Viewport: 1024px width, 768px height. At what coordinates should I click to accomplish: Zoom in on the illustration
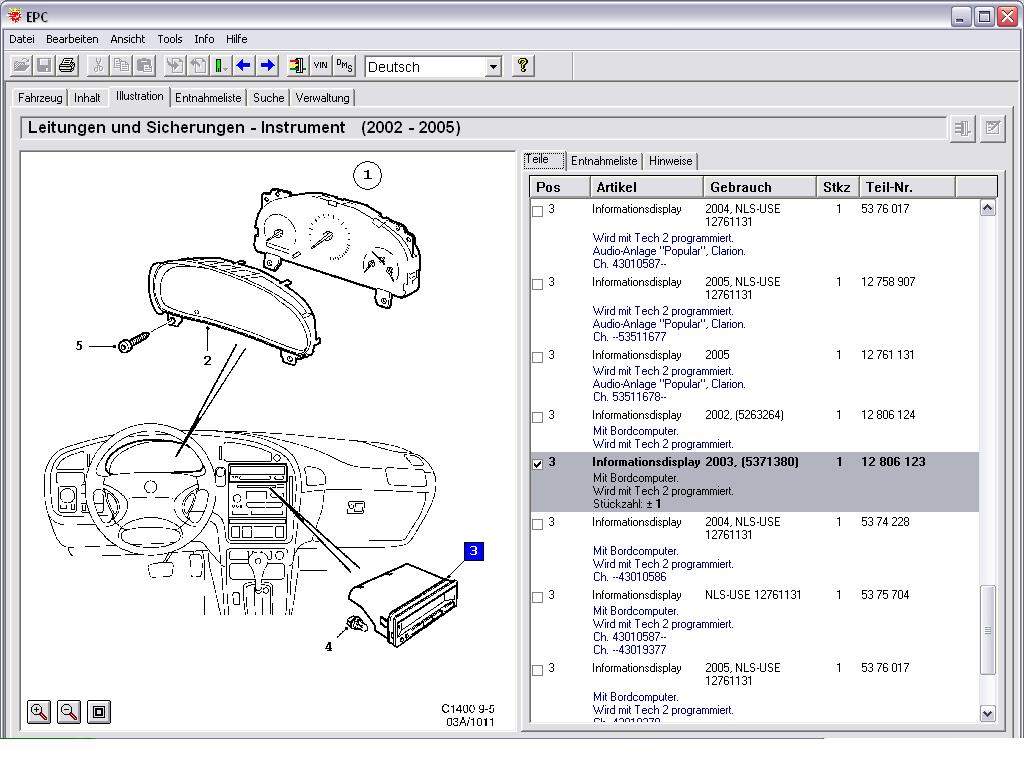click(39, 711)
